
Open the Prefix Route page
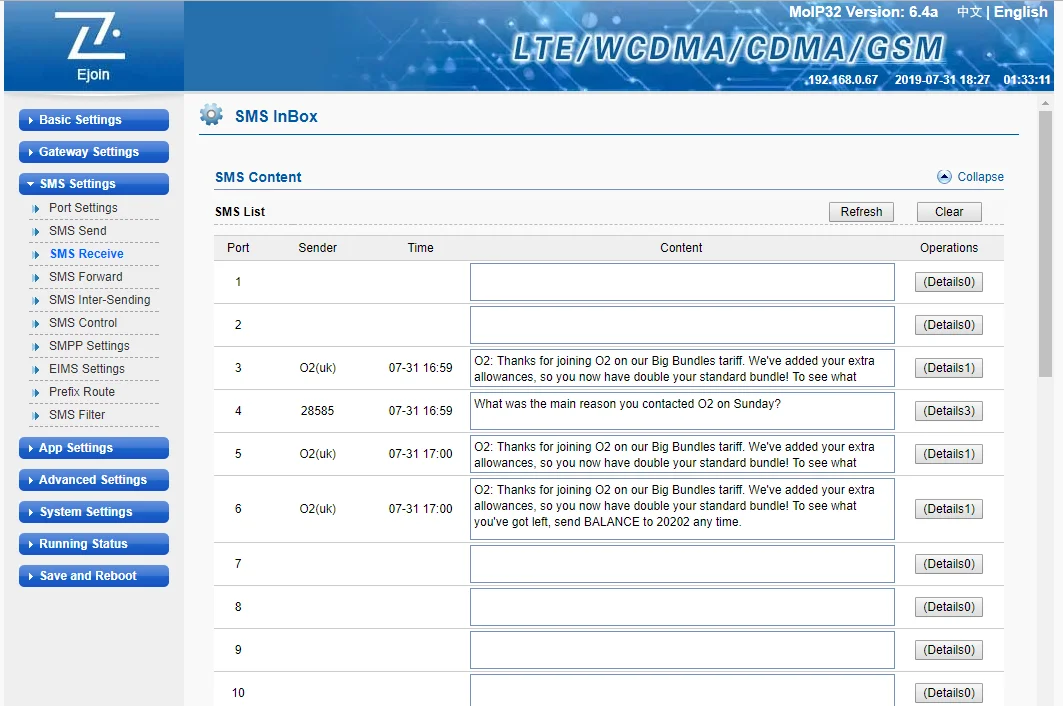(x=81, y=392)
